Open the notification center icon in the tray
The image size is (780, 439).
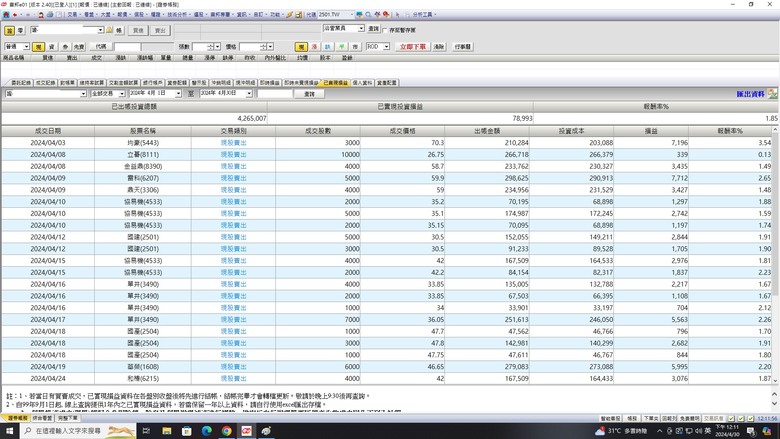pyautogui.click(x=751, y=431)
